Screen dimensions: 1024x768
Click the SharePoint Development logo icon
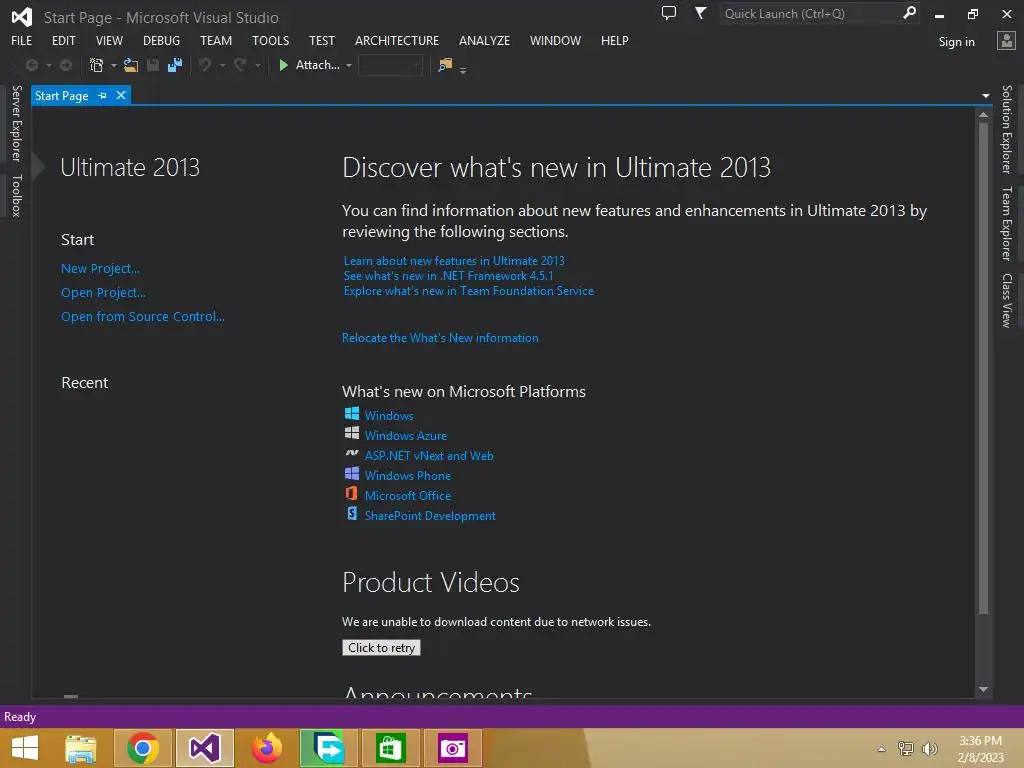pos(351,513)
